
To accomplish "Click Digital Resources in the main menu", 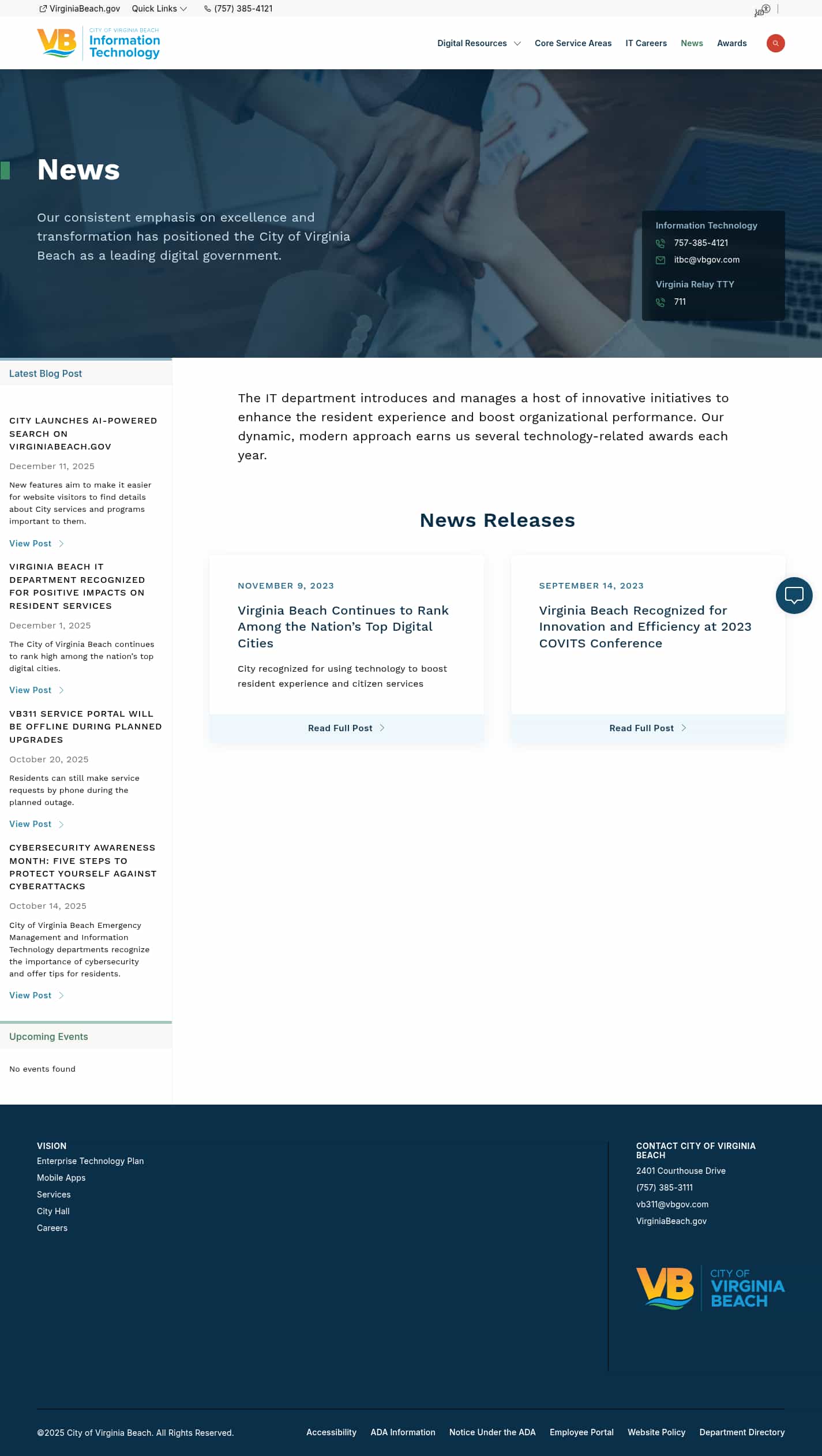I will (x=472, y=43).
